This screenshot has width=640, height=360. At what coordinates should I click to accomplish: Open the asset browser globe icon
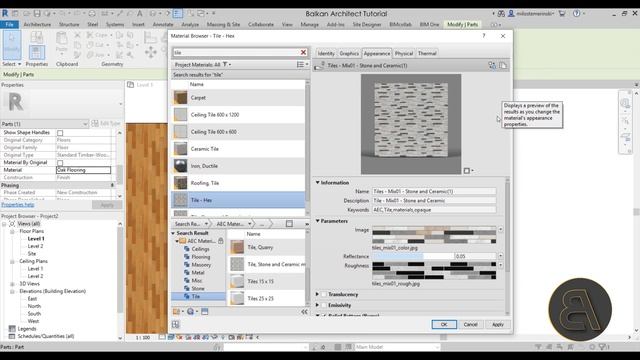191,311
